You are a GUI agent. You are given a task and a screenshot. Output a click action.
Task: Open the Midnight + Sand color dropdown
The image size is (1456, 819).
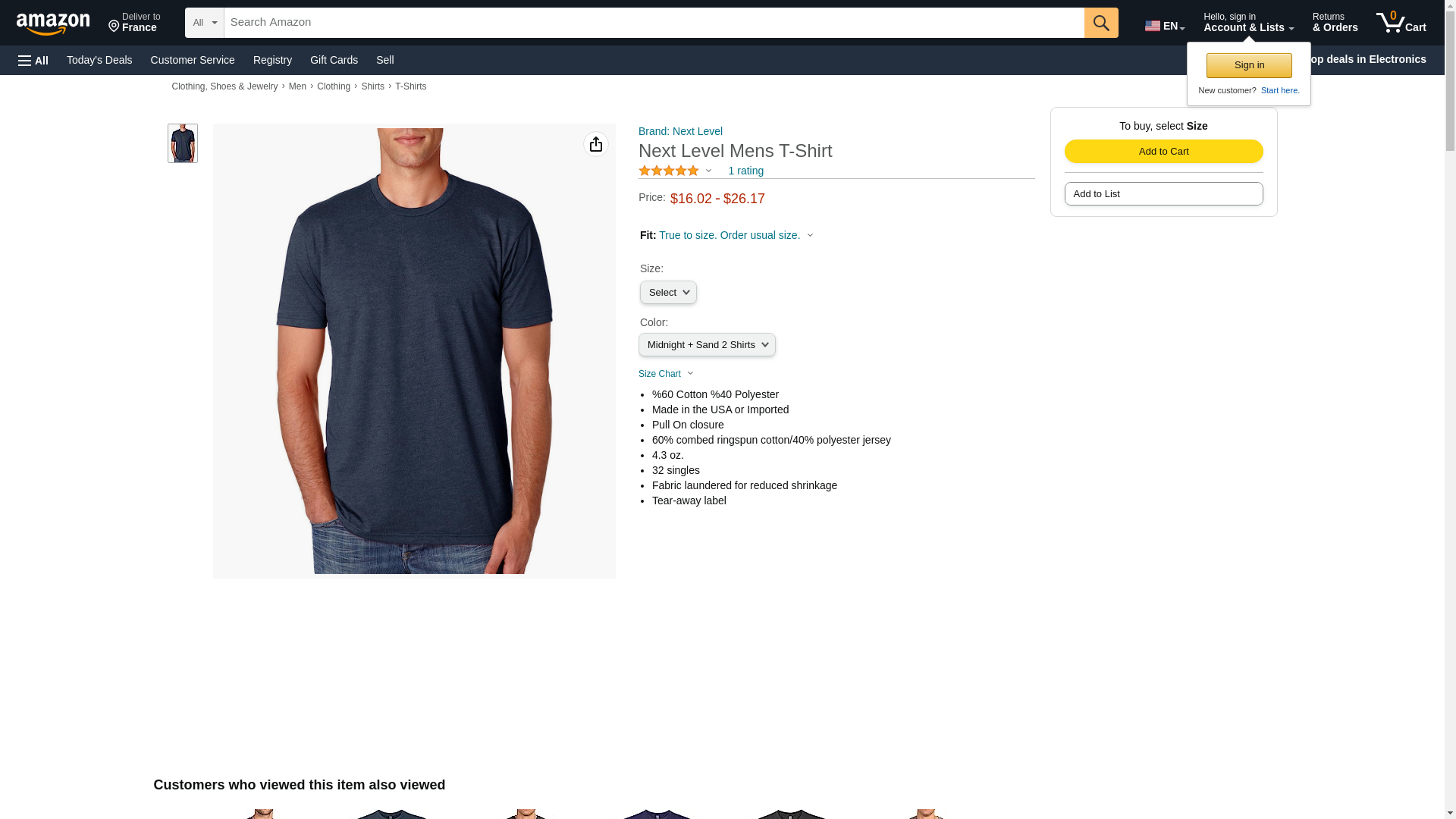pyautogui.click(x=707, y=345)
